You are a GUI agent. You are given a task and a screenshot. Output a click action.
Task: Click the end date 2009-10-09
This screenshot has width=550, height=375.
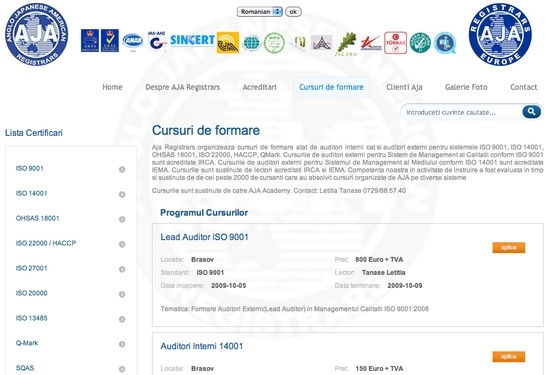click(405, 286)
